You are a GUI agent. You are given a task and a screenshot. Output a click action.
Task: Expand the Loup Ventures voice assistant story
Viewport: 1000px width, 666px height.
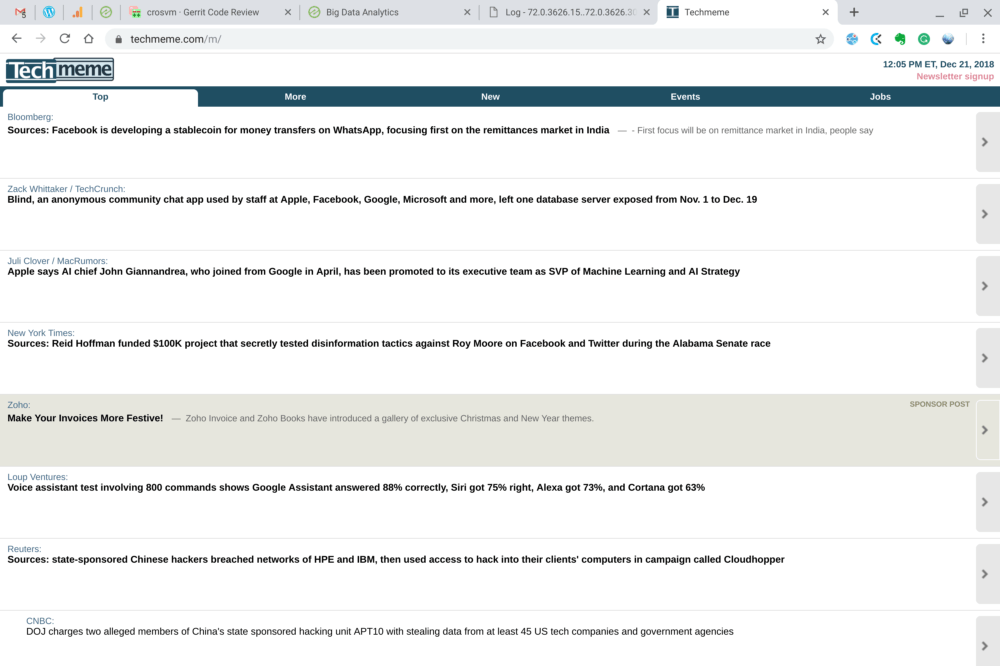(x=987, y=503)
